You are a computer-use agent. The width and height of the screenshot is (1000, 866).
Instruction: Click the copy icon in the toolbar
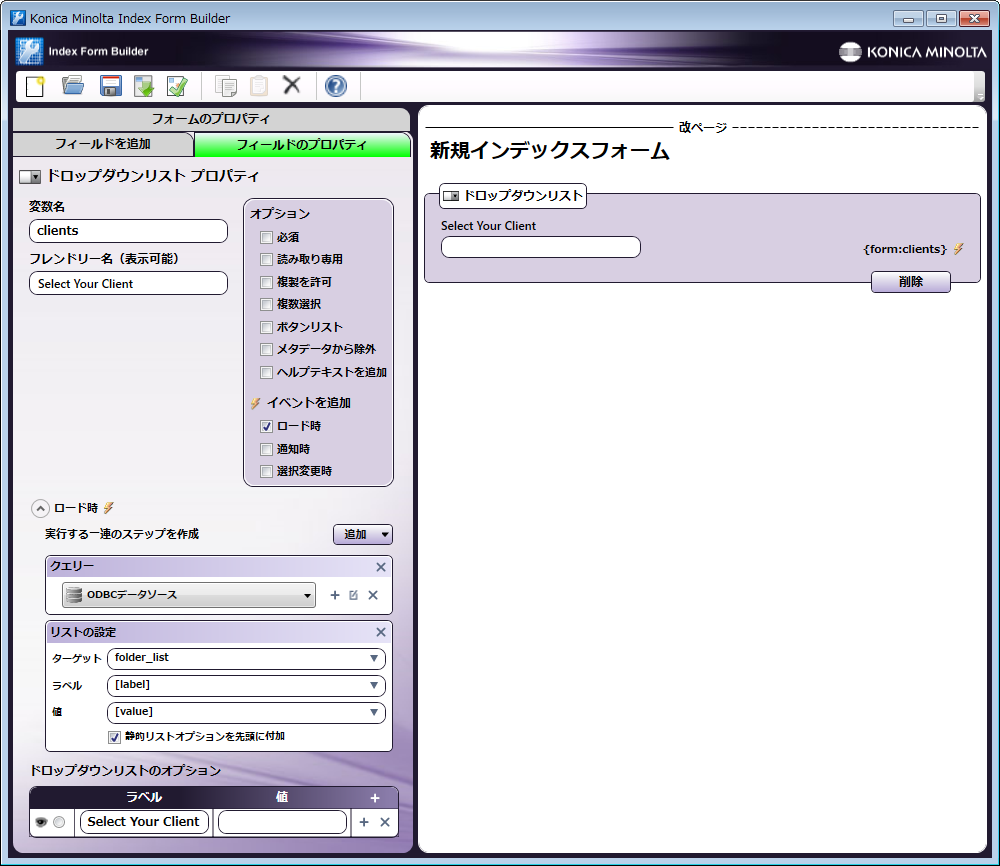pyautogui.click(x=226, y=86)
